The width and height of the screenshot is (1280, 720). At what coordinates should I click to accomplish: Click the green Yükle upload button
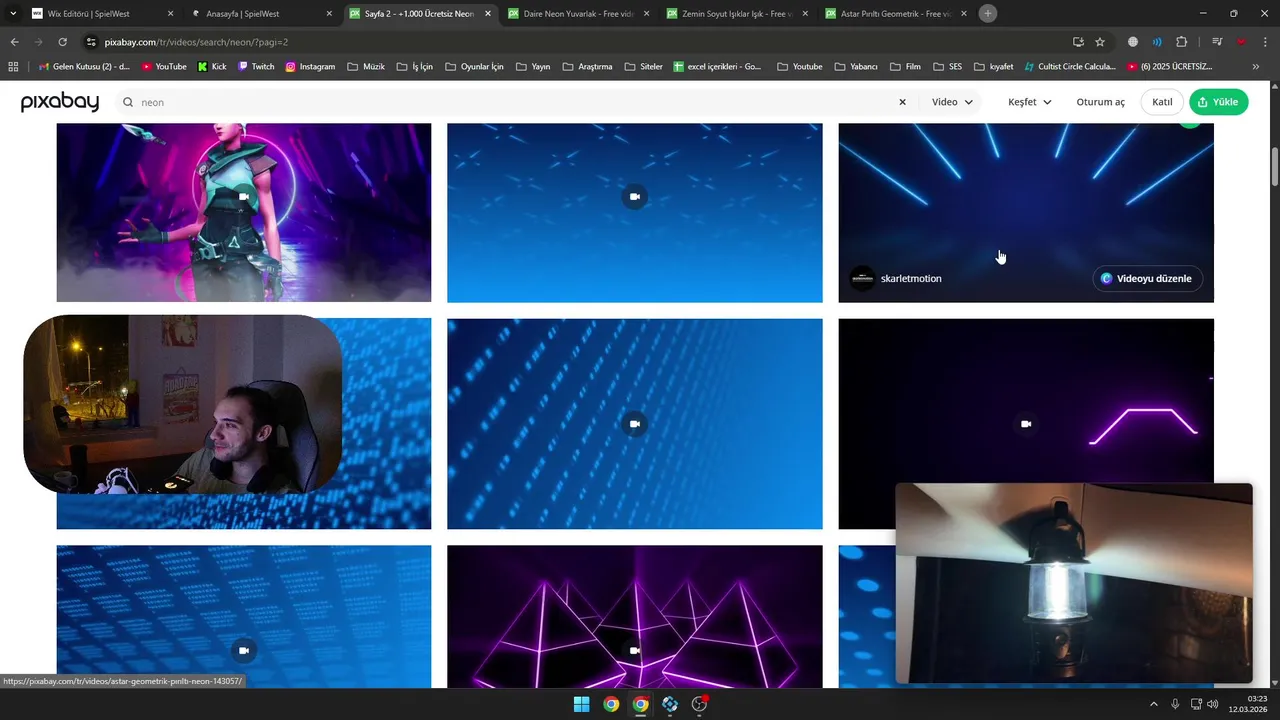pyautogui.click(x=1218, y=102)
